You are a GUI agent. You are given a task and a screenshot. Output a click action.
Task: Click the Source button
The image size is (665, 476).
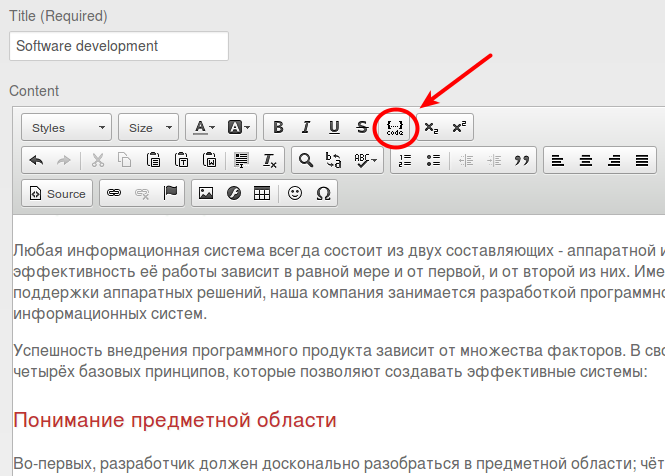tap(58, 193)
